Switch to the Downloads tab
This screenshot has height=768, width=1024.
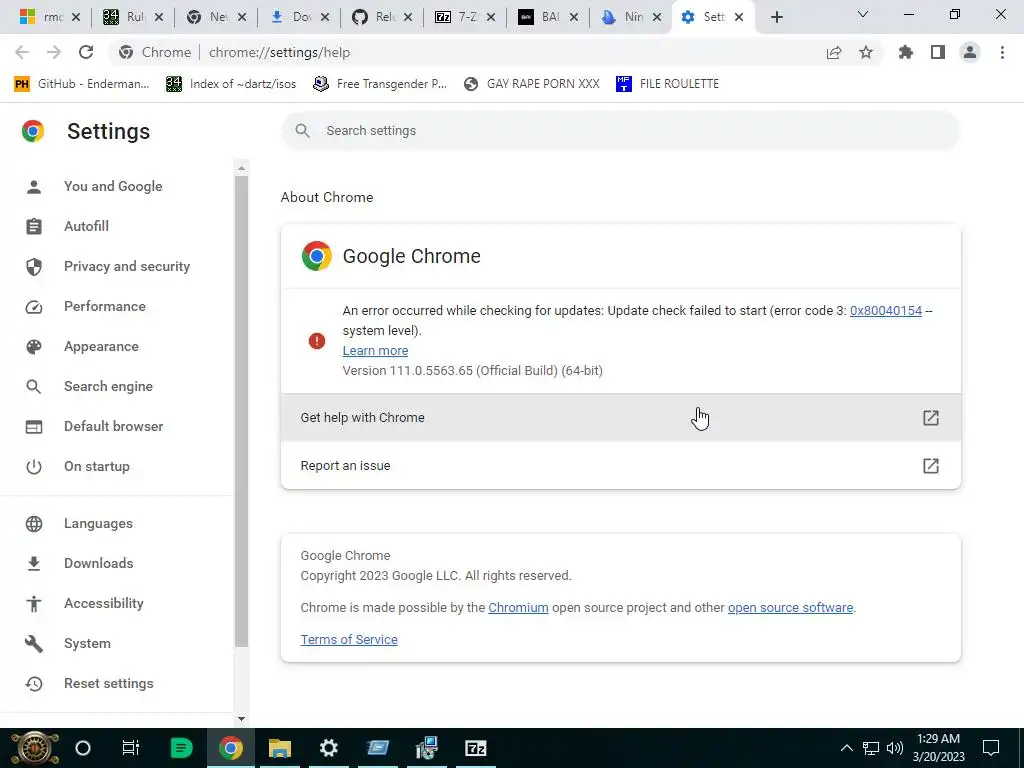pyautogui.click(x=298, y=17)
